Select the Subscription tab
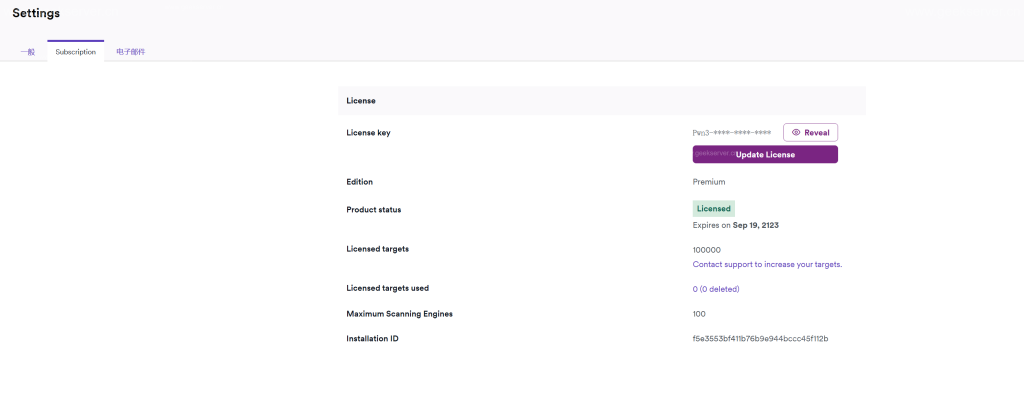This screenshot has width=1024, height=419. [x=76, y=51]
